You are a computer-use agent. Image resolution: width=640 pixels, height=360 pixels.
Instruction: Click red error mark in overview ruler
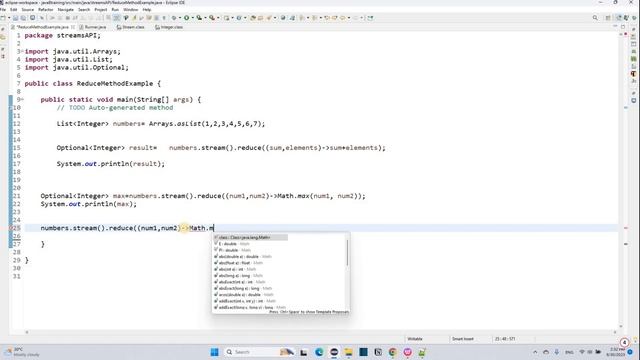pyautogui.click(x=626, y=228)
